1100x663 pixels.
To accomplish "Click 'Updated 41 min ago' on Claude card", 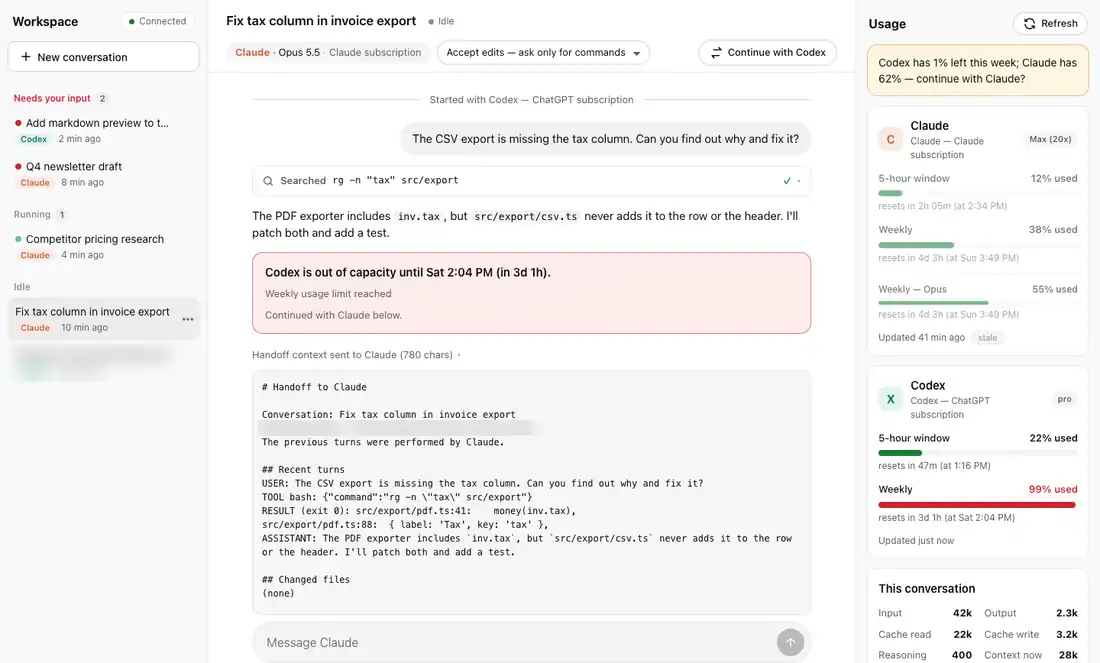I will [x=921, y=337].
